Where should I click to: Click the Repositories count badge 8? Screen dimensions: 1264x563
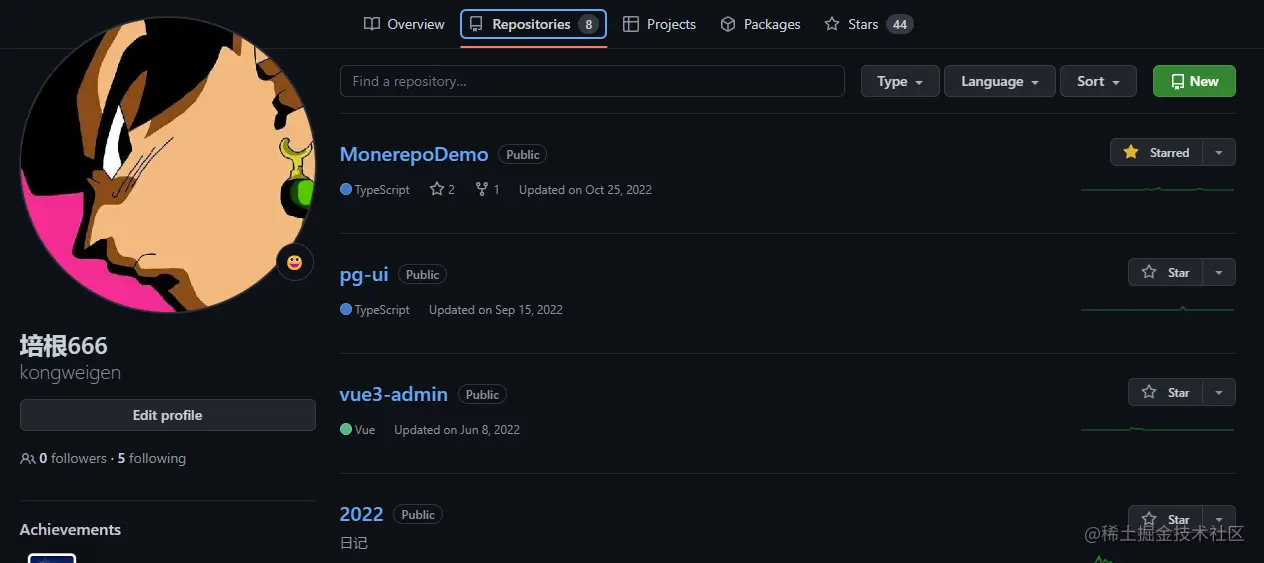(x=589, y=24)
